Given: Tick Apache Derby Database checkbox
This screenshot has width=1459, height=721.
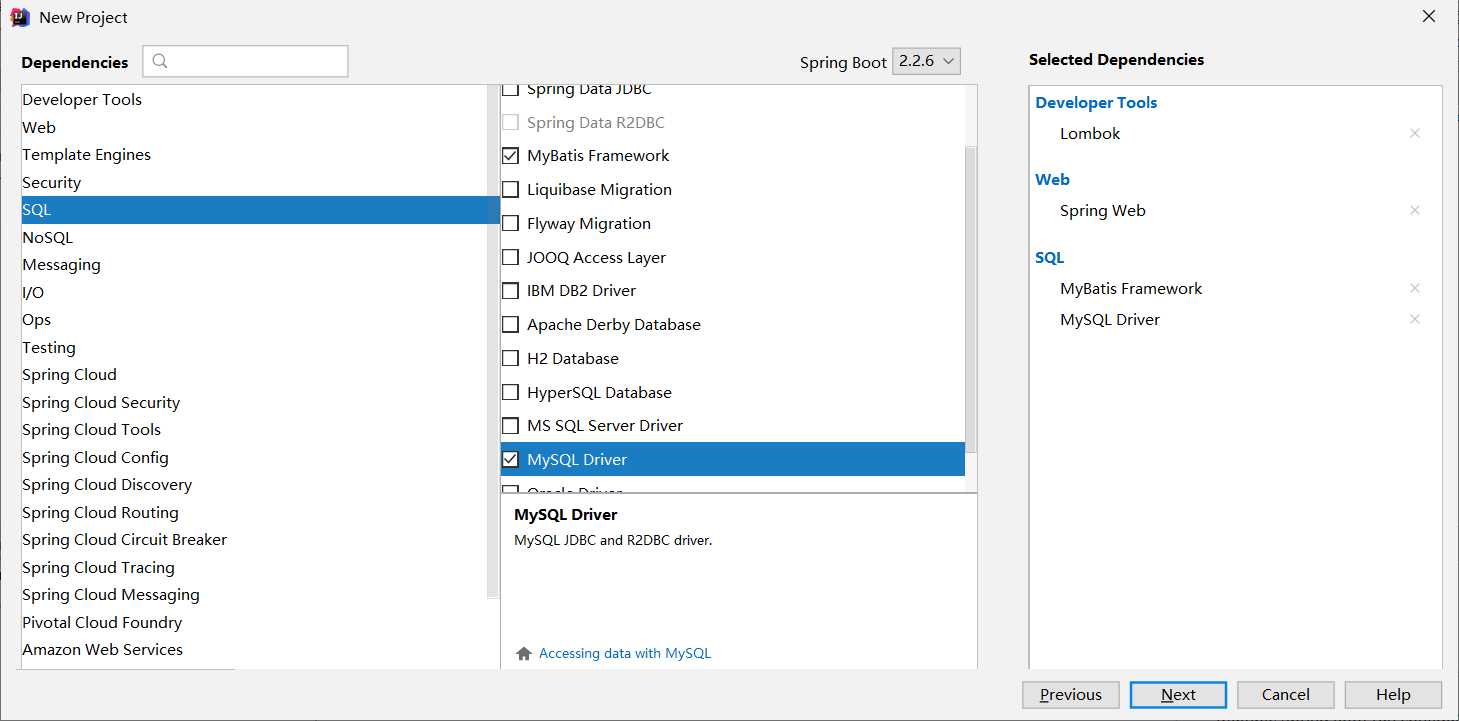Looking at the screenshot, I should 510,324.
